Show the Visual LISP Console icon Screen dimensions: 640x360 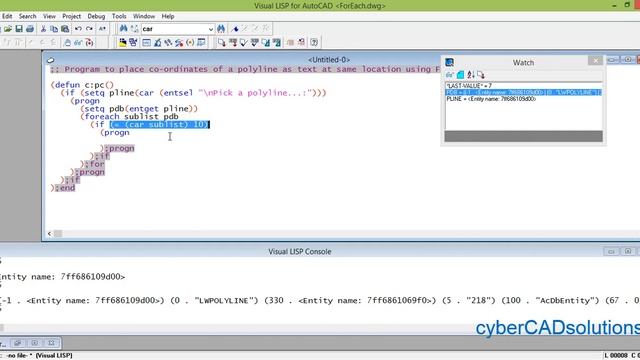[x=146, y=42]
